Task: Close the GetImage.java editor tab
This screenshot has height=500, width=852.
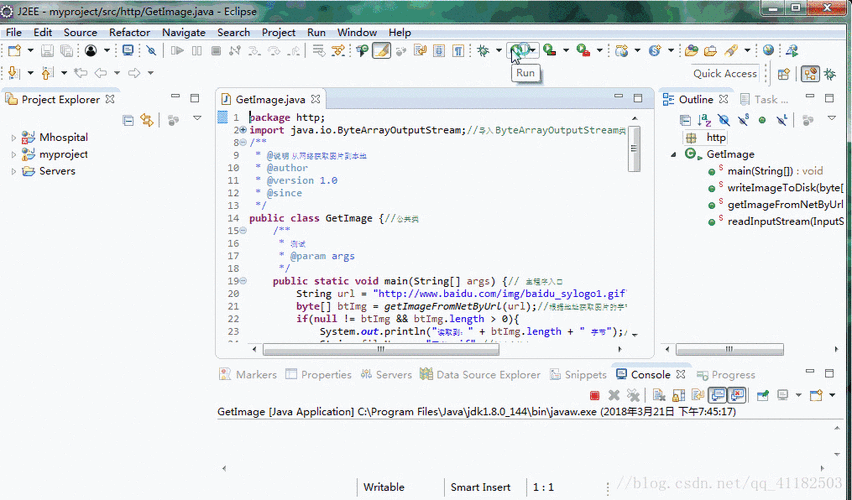Action: 316,99
